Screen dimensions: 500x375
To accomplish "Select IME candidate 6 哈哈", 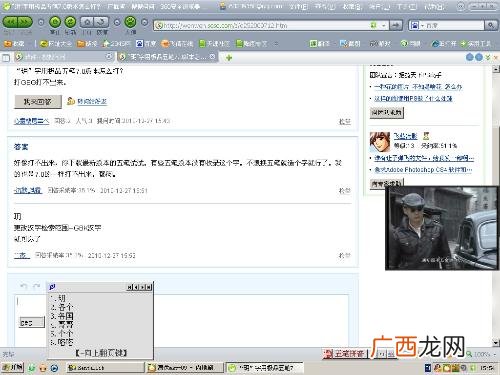I will pos(62,342).
